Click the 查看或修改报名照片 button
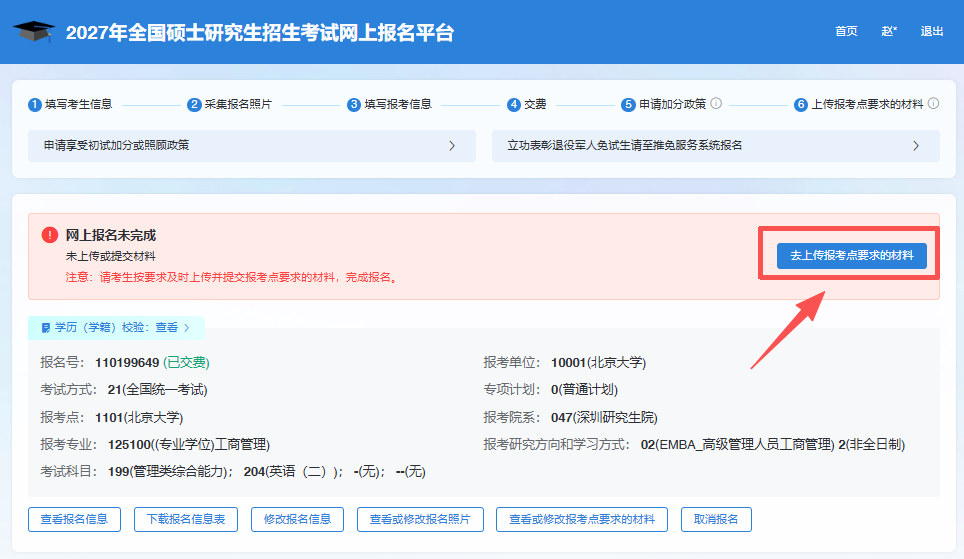This screenshot has height=559, width=964. [421, 519]
